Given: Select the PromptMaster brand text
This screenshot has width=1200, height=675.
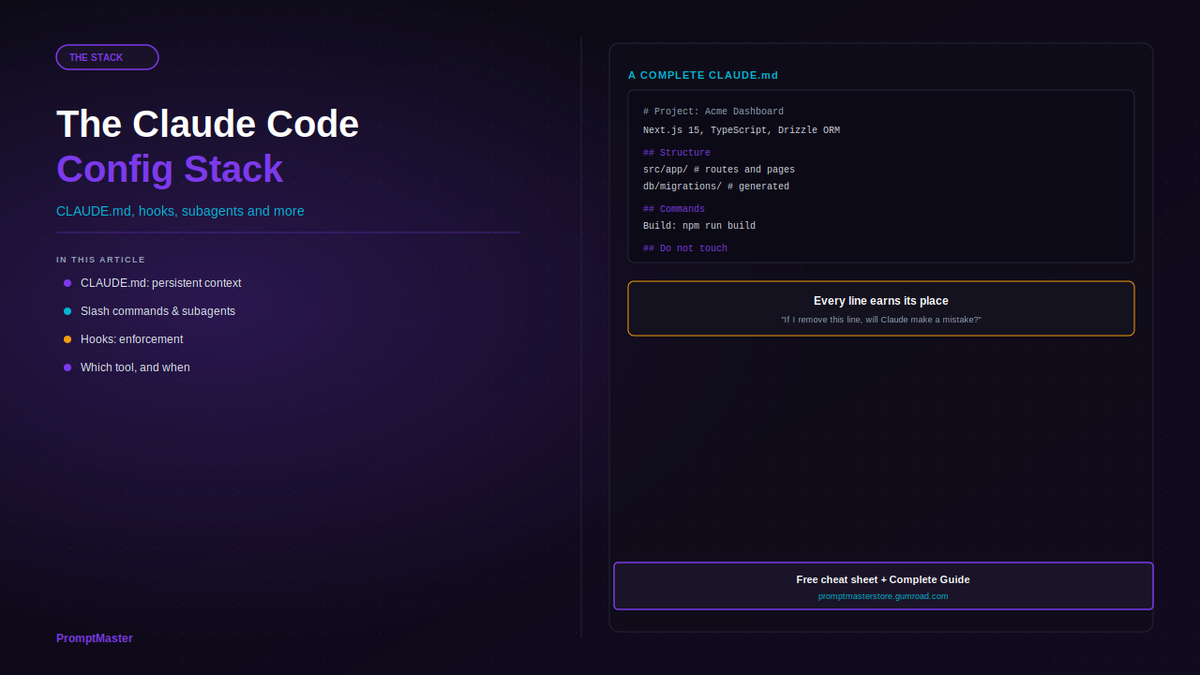Looking at the screenshot, I should click(x=94, y=638).
